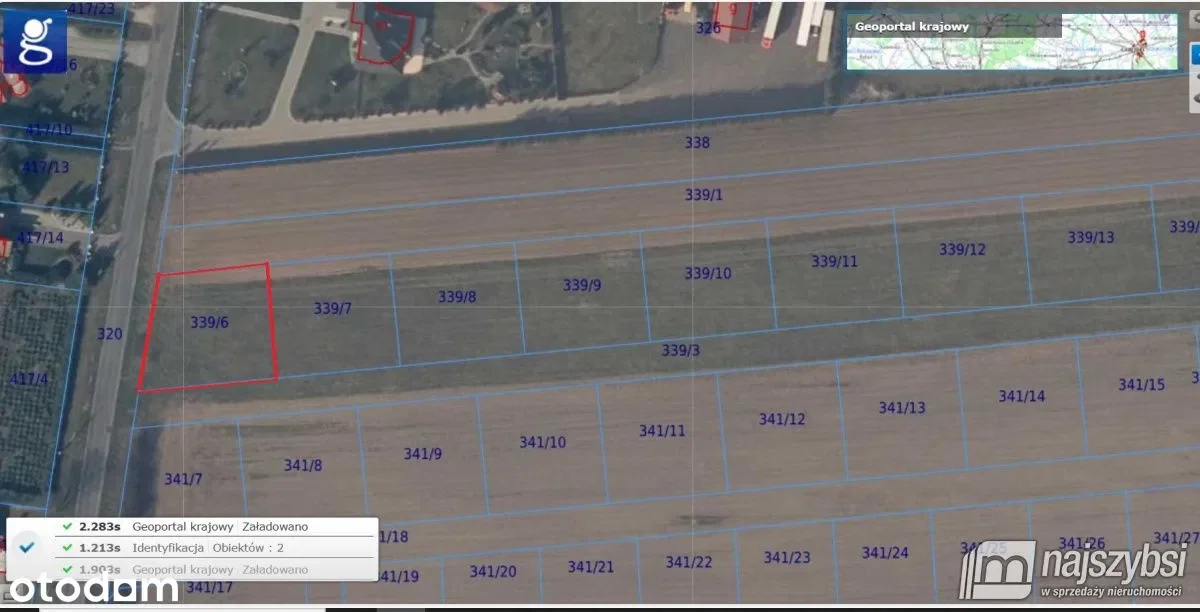
Task: Click the green check beside 1.213s
Action: click(66, 548)
